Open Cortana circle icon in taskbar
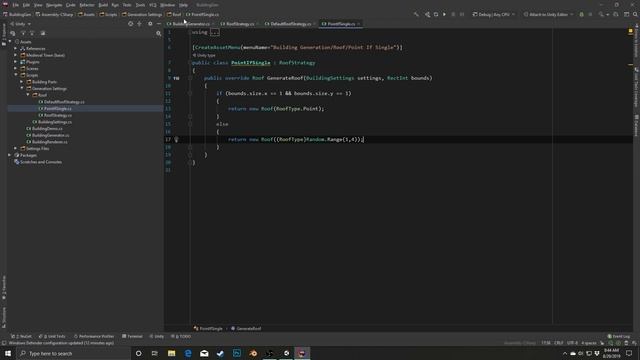The image size is (640, 360). click(x=138, y=353)
